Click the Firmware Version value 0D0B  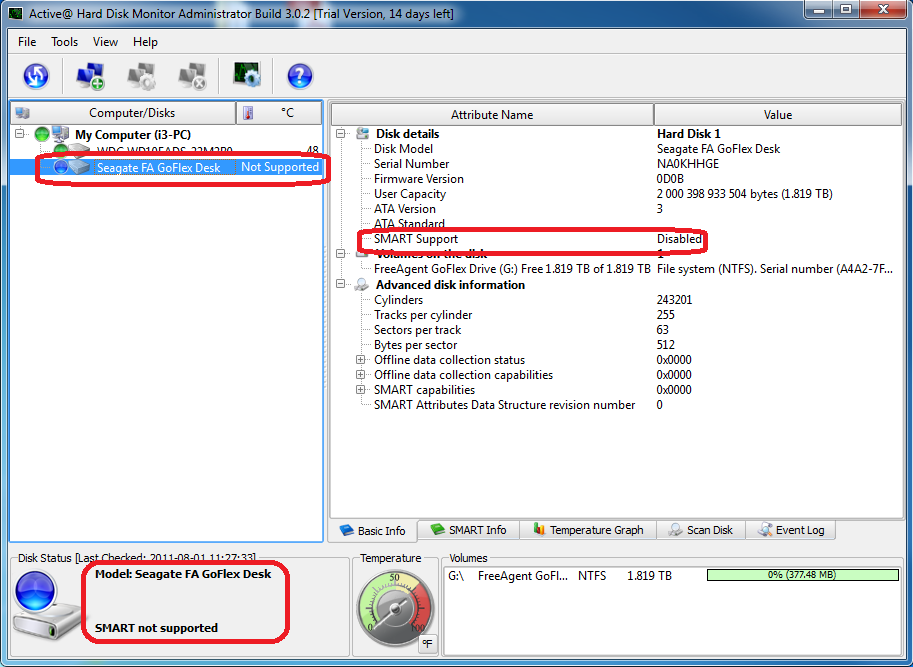coord(670,179)
